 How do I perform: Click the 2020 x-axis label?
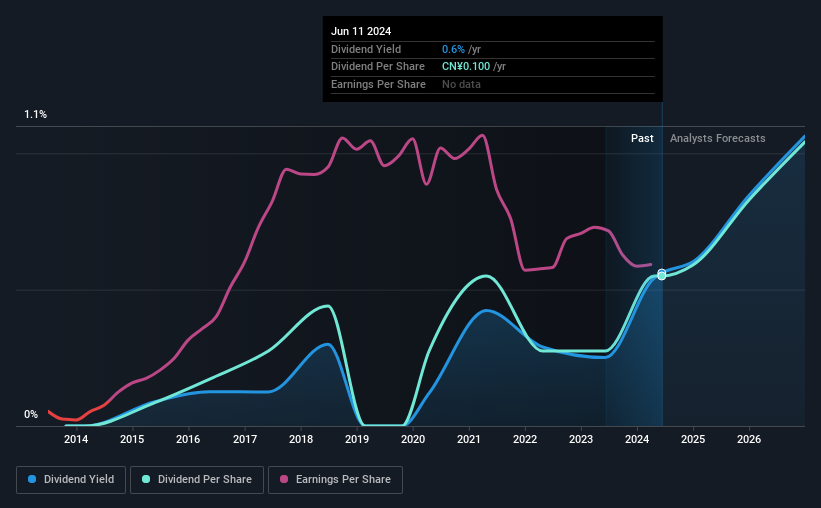(x=413, y=439)
